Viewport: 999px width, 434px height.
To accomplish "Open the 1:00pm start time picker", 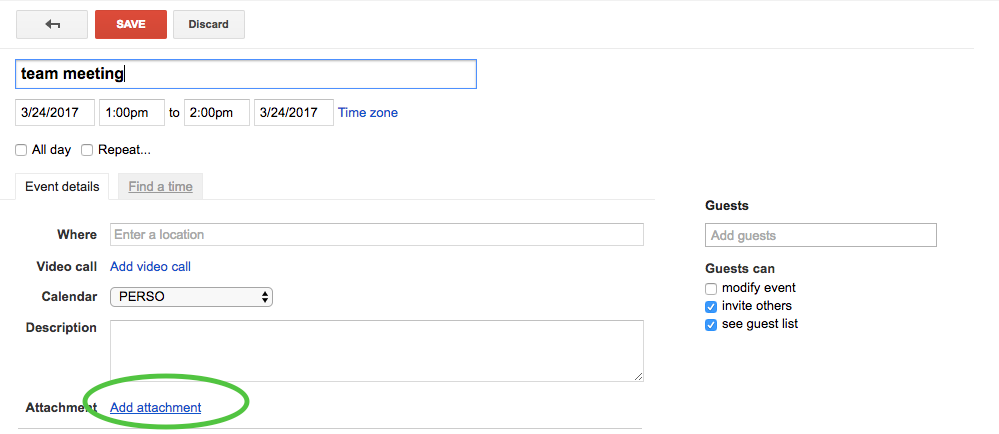I will tap(132, 113).
